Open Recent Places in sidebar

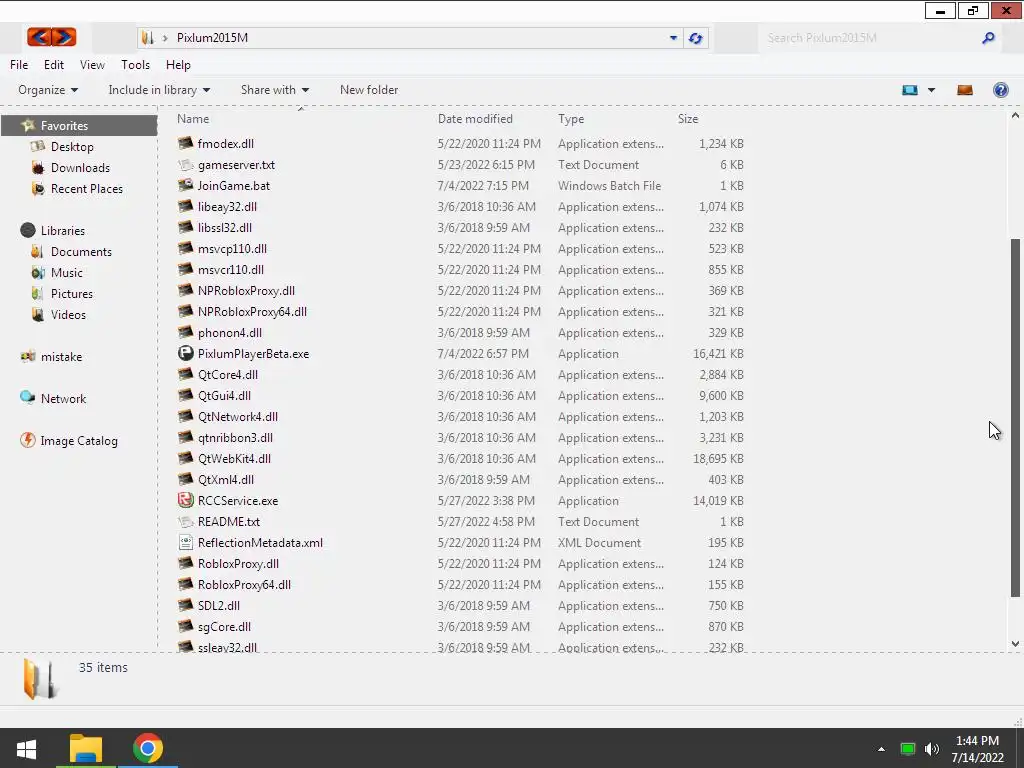coord(86,189)
